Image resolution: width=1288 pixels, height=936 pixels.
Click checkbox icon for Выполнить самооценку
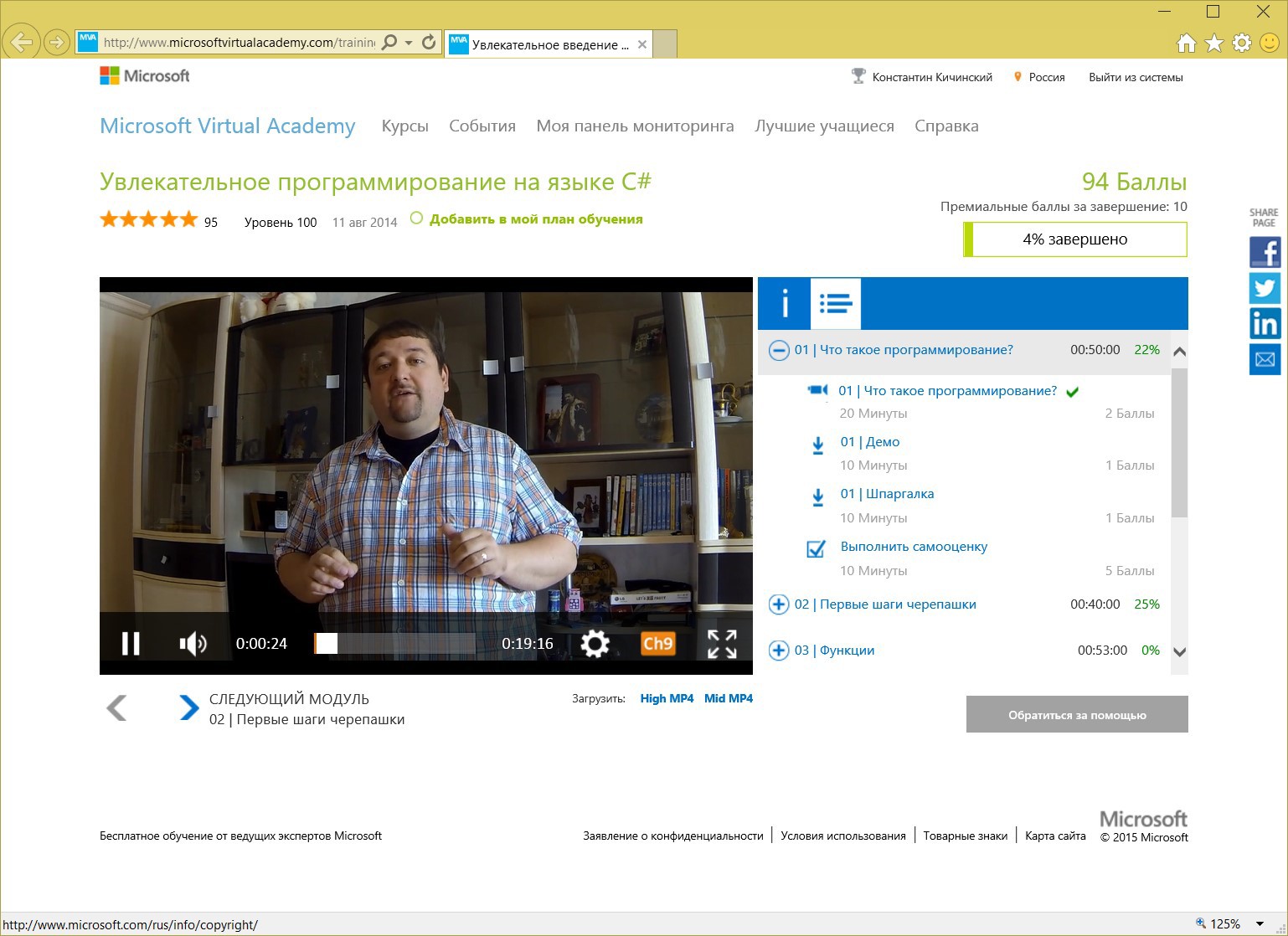(x=816, y=548)
